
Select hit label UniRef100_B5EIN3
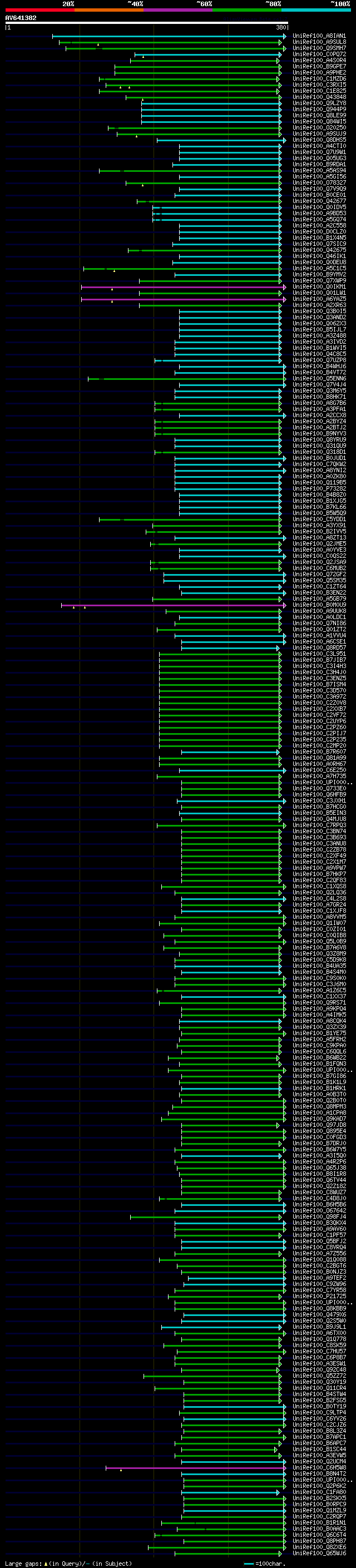pyautogui.click(x=319, y=813)
